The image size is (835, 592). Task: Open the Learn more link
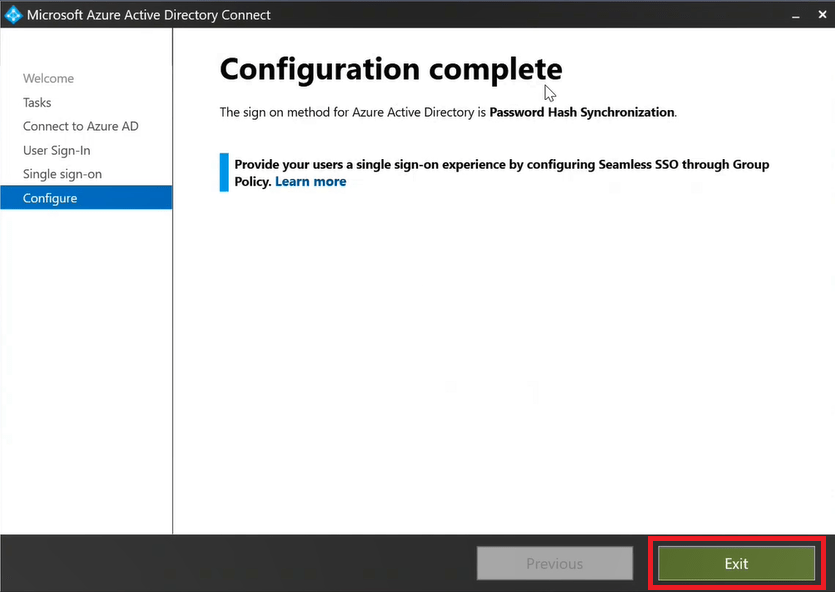click(310, 182)
